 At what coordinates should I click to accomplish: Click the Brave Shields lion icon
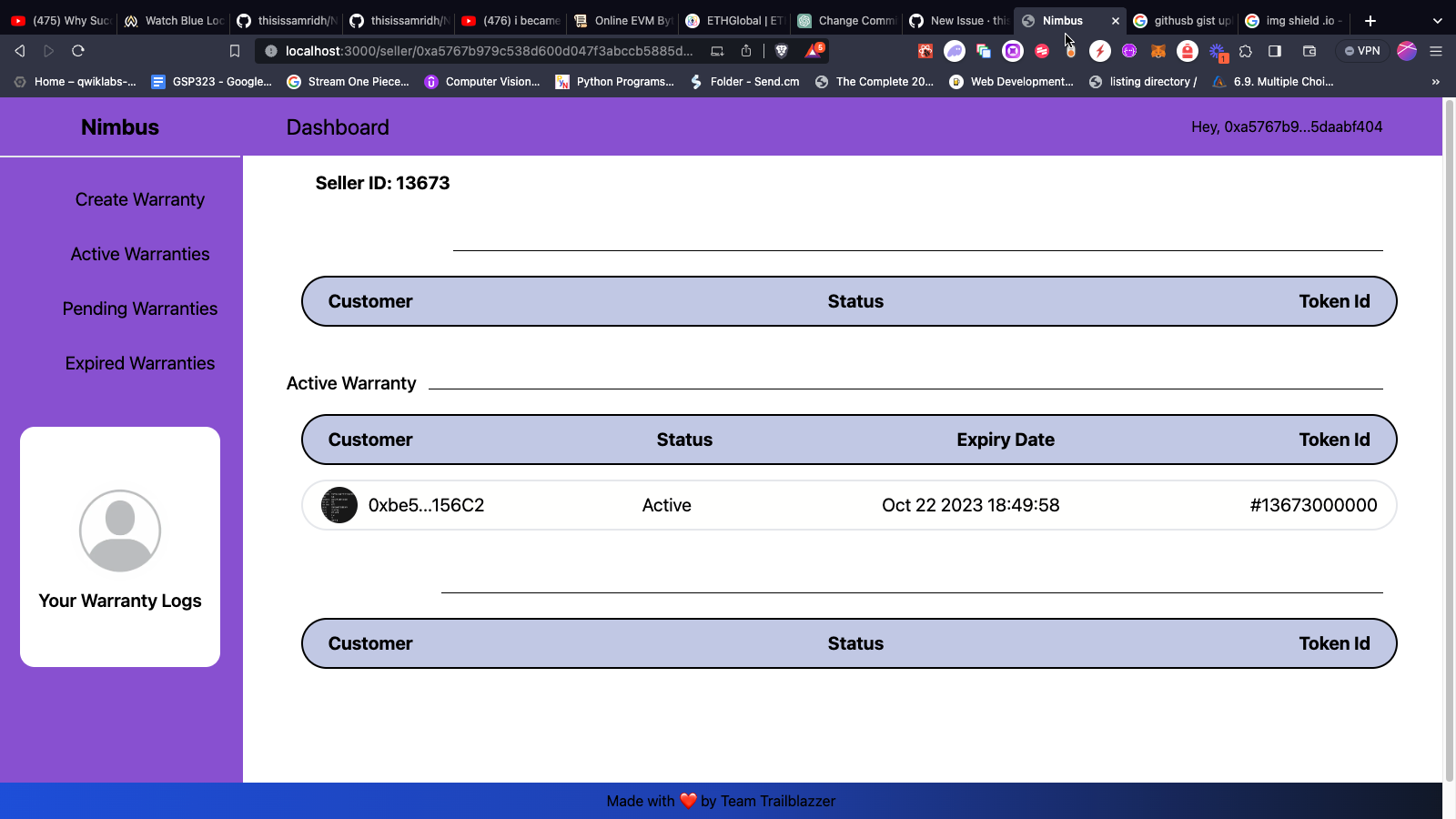pyautogui.click(x=782, y=51)
